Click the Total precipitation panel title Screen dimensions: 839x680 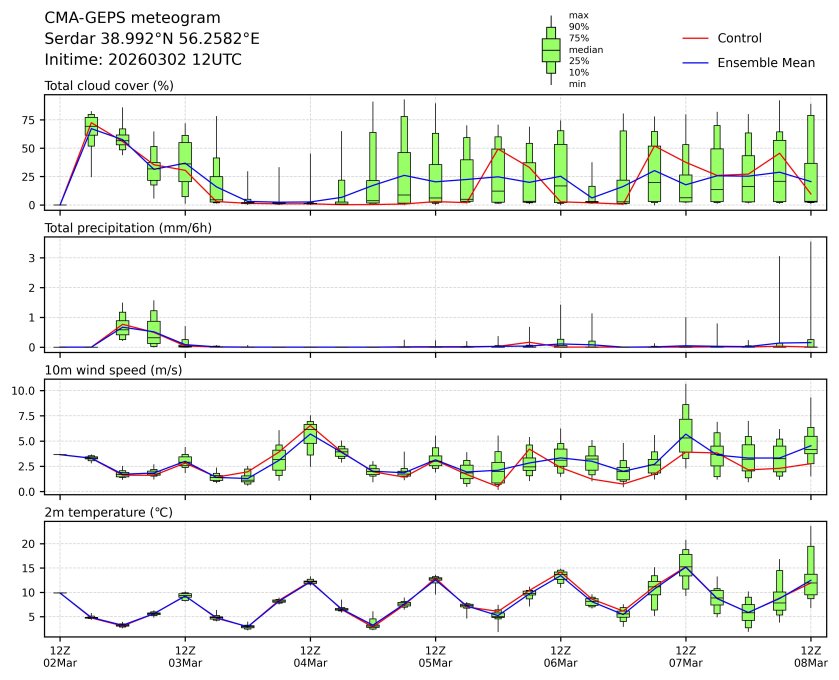coord(119,228)
